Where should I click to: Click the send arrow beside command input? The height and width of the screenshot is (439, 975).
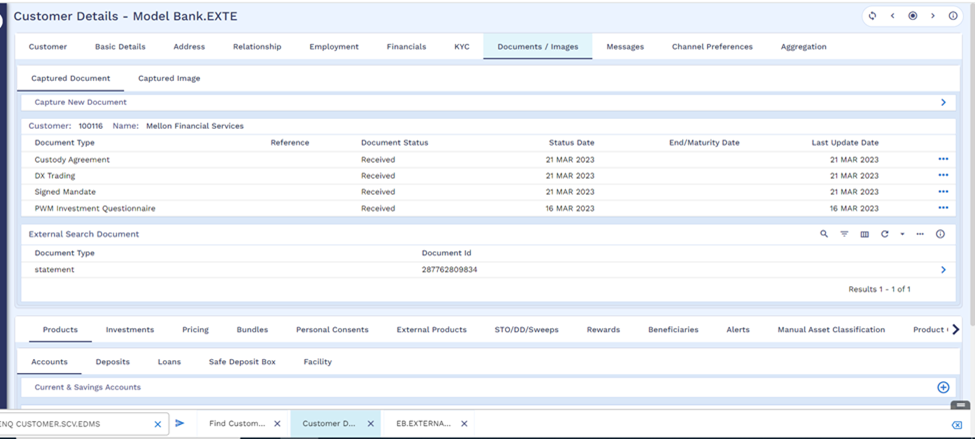click(x=180, y=423)
